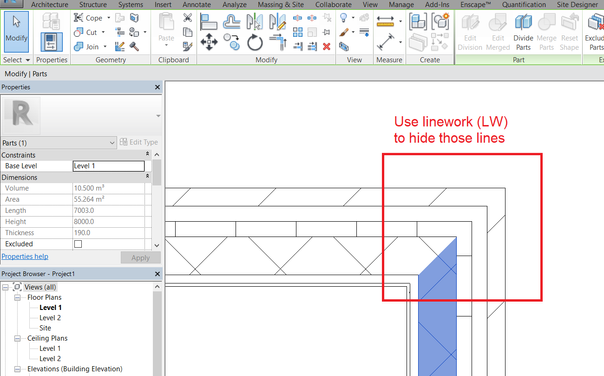Collapse the Elevations (Building Elevation) node
The image size is (604, 376).
pos(17,369)
